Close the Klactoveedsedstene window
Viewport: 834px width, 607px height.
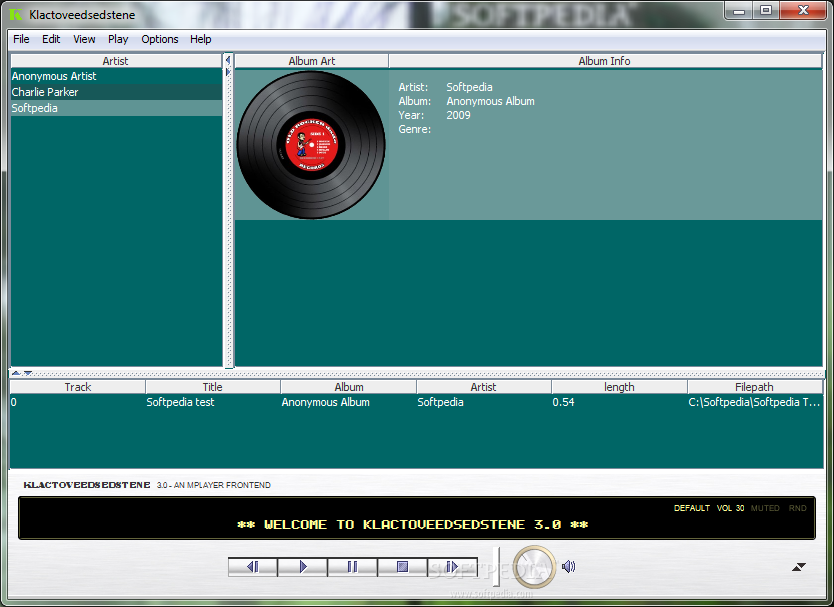(803, 11)
